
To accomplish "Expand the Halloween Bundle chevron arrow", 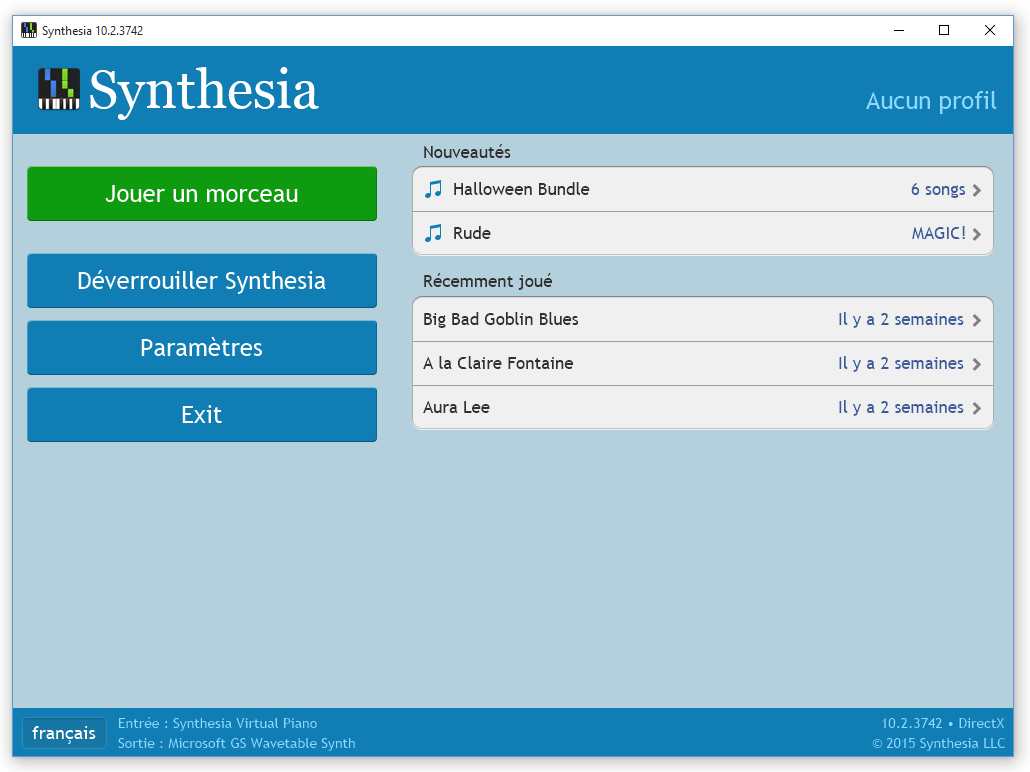I will click(x=977, y=191).
